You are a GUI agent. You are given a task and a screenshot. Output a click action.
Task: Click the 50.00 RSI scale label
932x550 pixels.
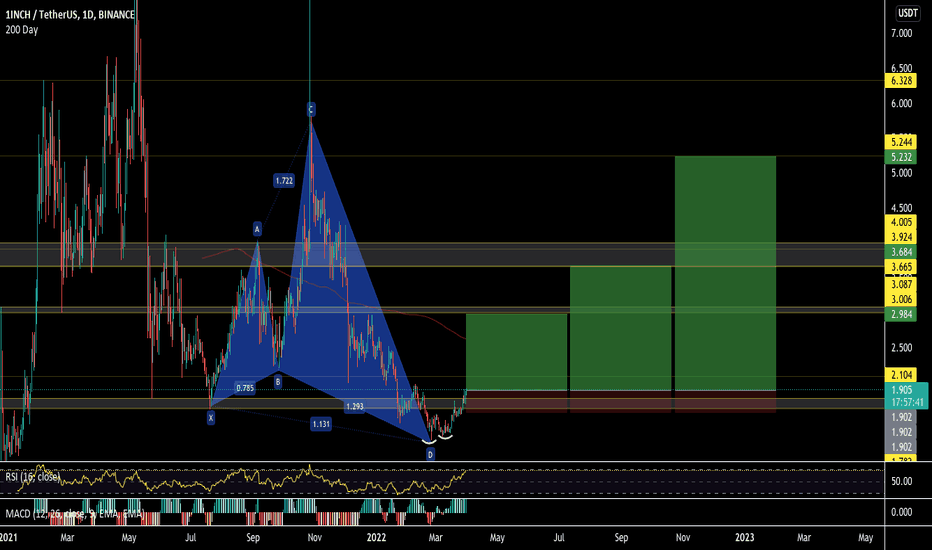pos(901,481)
